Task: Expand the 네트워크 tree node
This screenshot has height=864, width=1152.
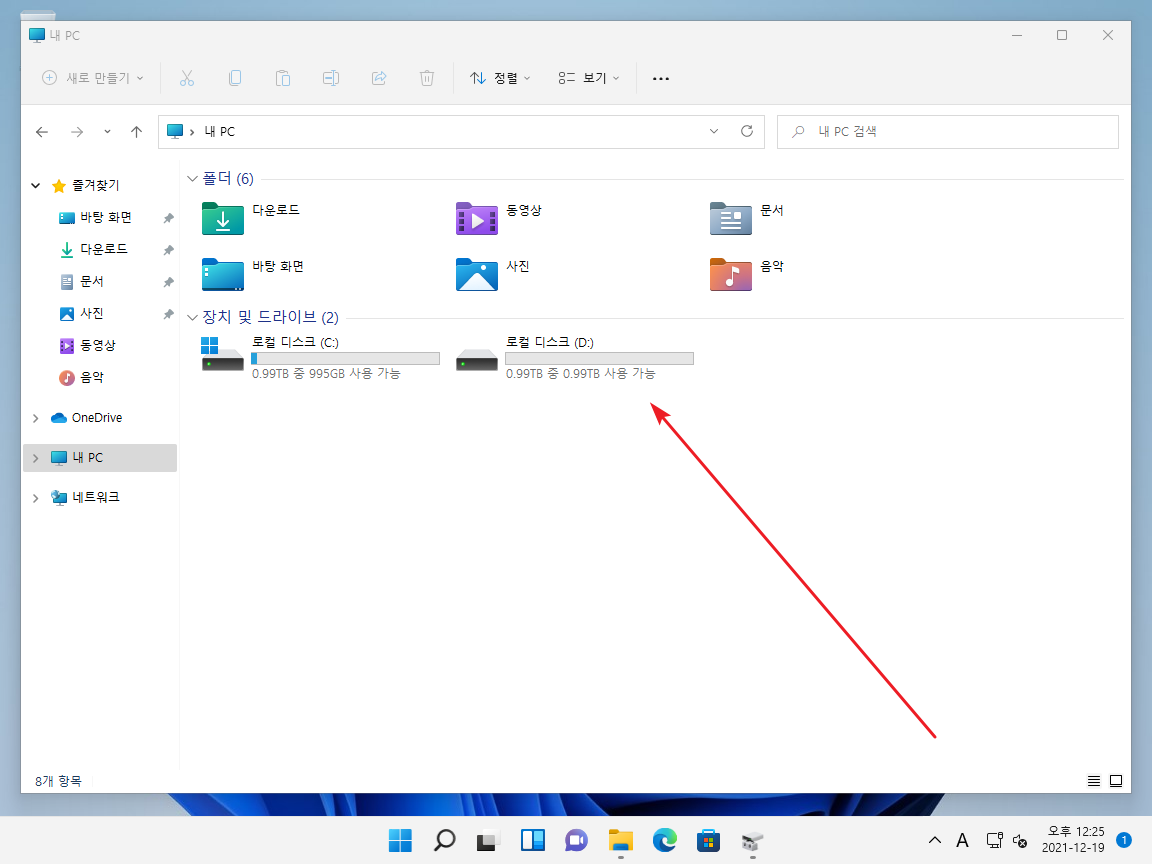Action: pos(35,497)
